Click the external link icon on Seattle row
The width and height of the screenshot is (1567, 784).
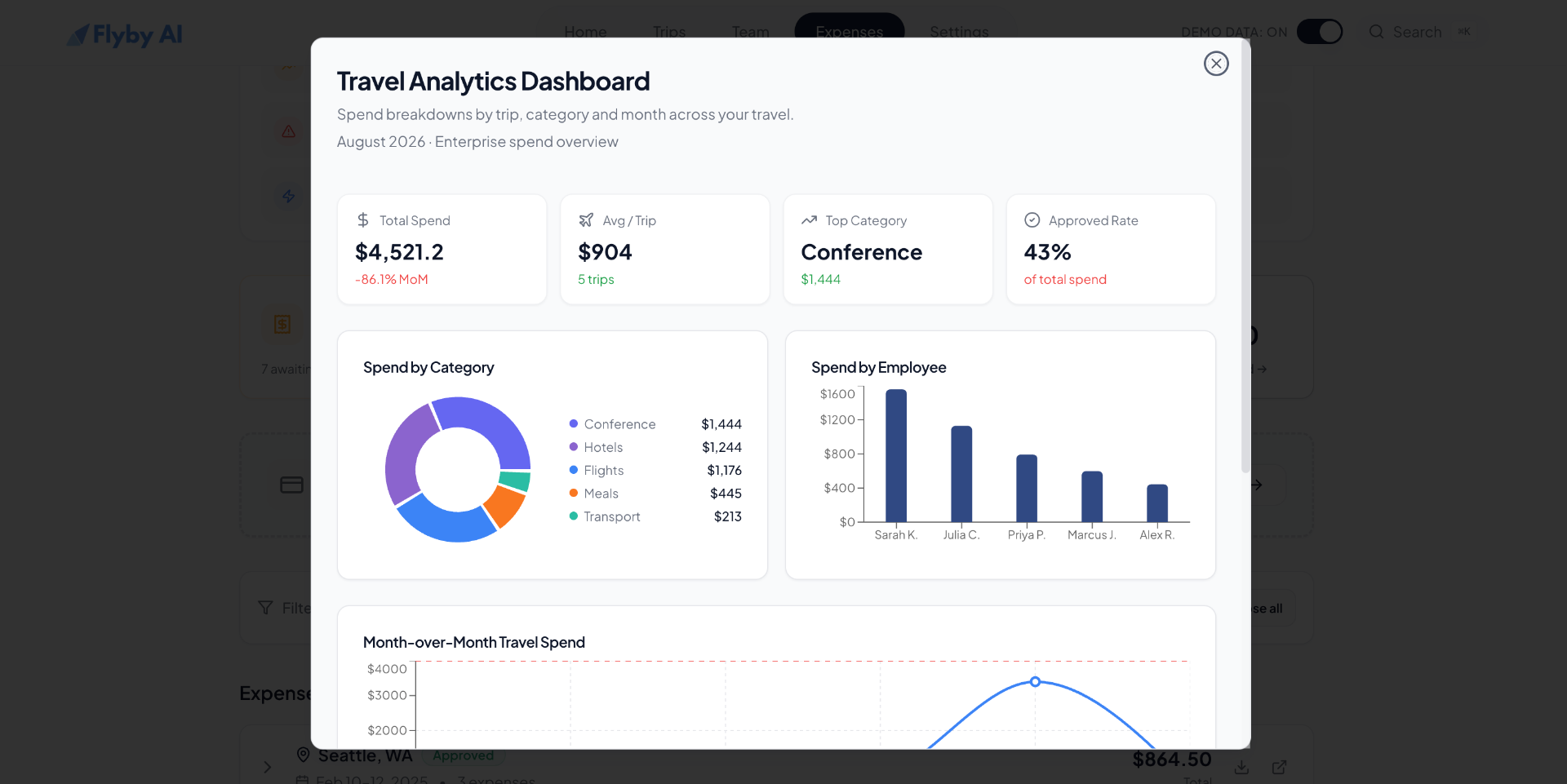tap(1280, 767)
